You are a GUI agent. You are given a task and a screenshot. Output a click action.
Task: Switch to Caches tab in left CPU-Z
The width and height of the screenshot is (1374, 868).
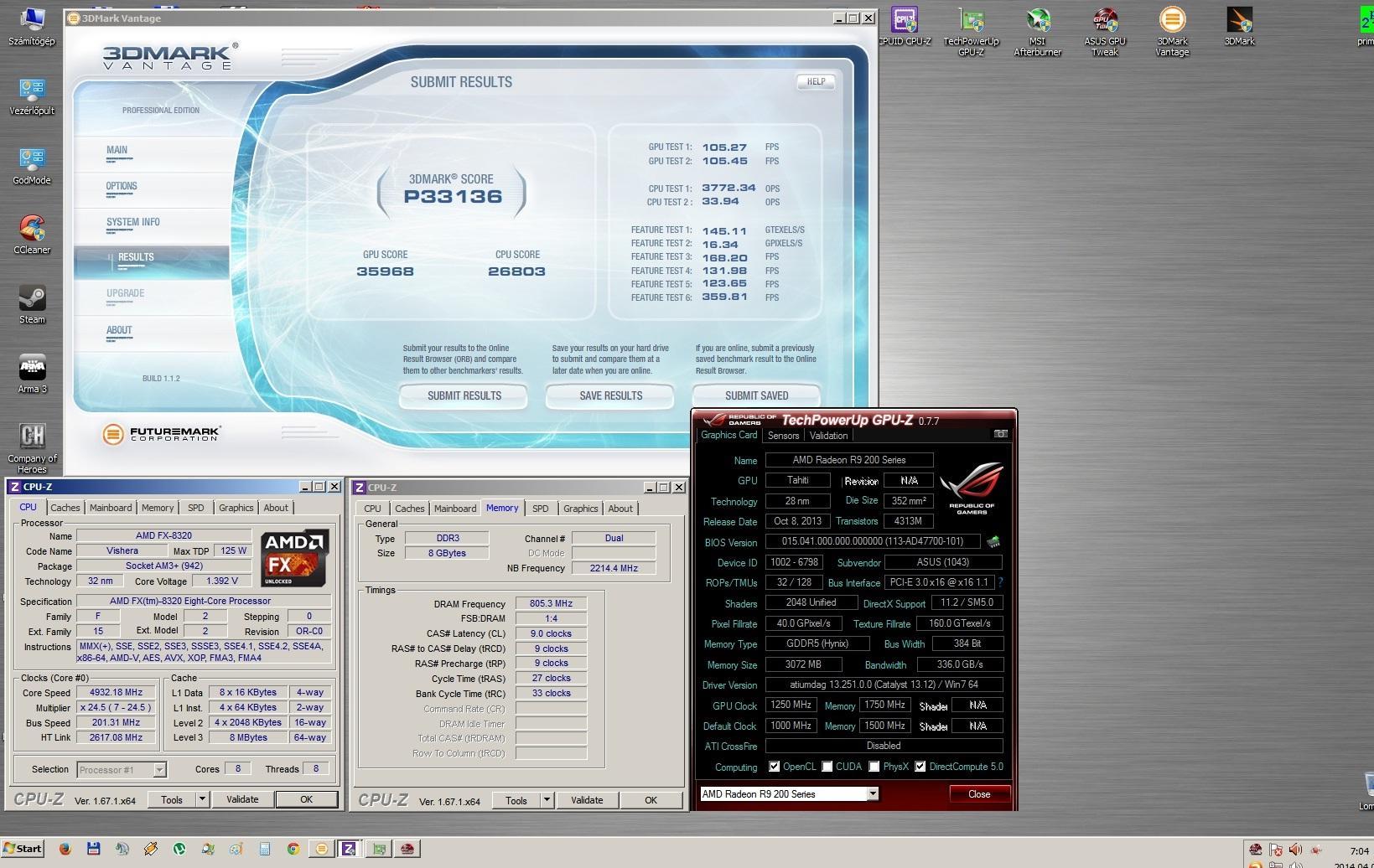[x=65, y=508]
